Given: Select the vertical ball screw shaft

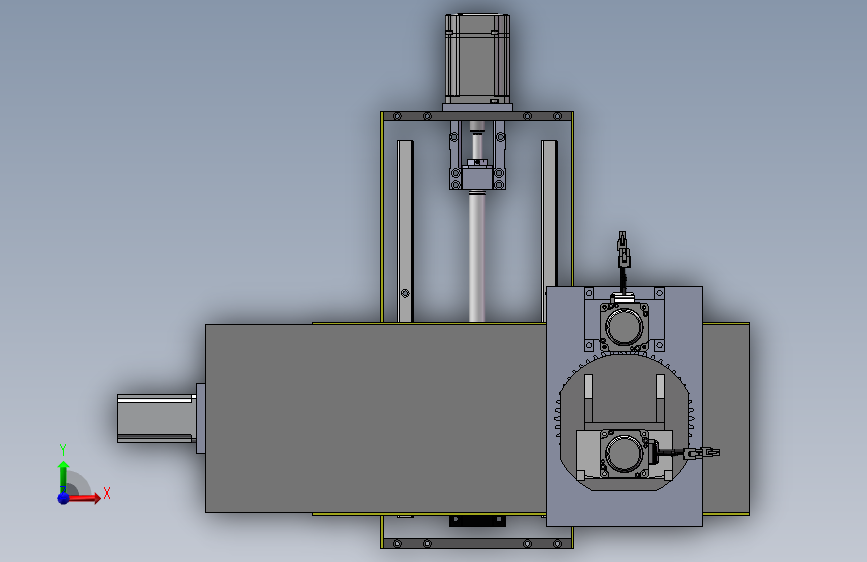Looking at the screenshot, I should (477, 256).
